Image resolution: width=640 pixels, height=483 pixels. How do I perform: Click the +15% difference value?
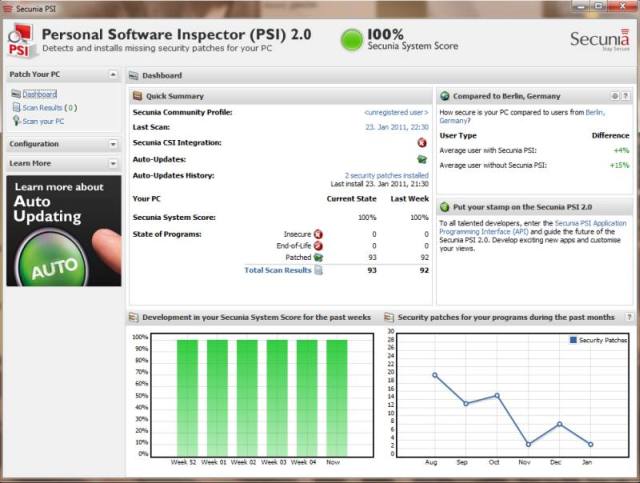[619, 165]
